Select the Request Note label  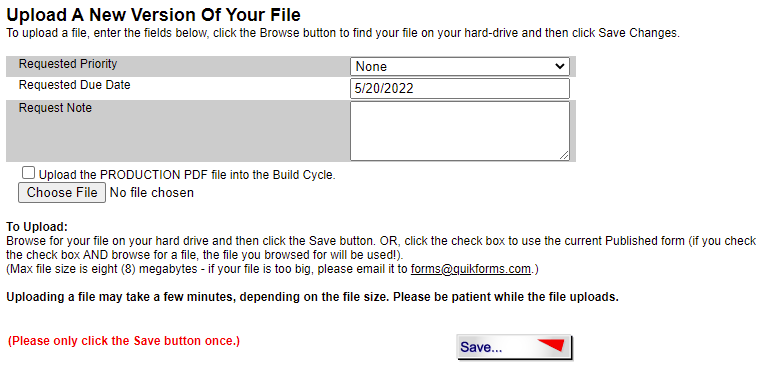(x=55, y=108)
